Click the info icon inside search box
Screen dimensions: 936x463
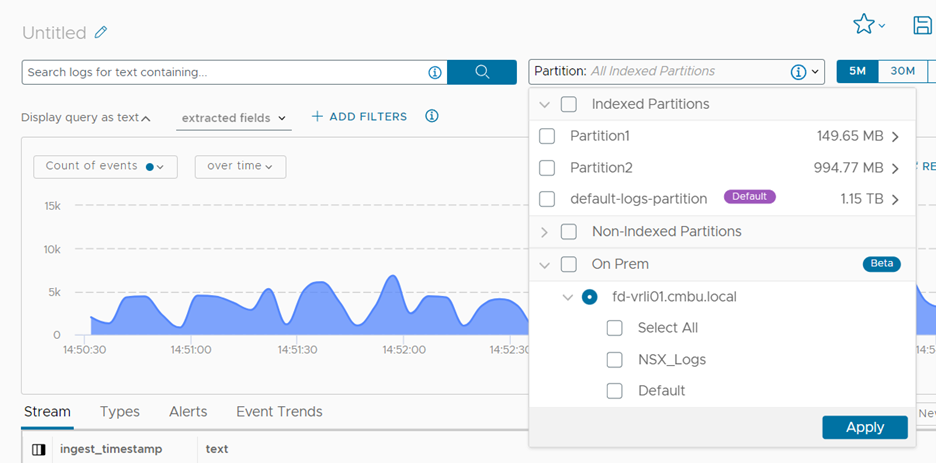pyautogui.click(x=435, y=72)
